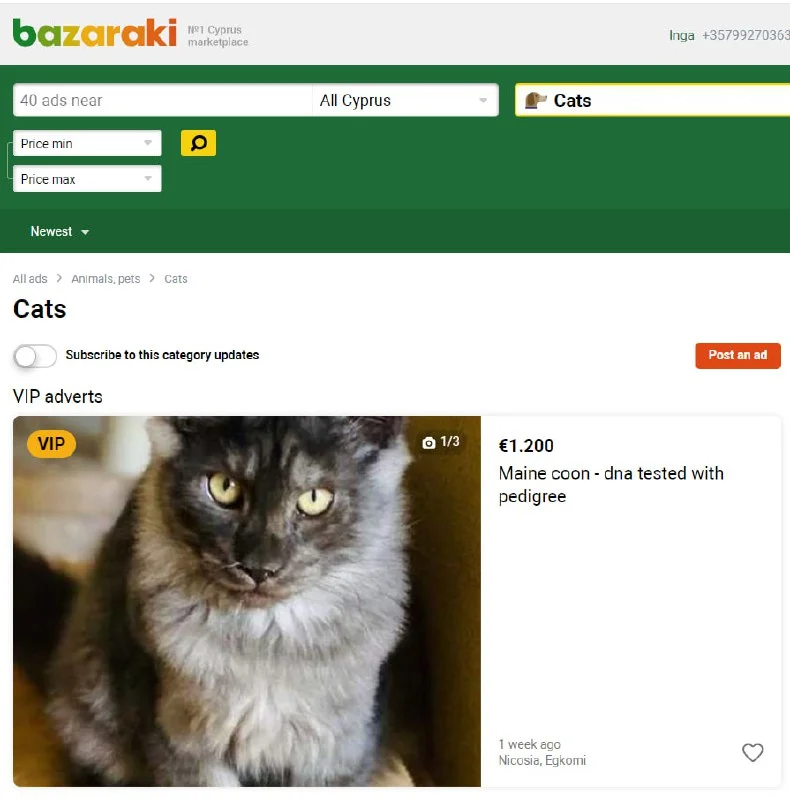Click the camera 1/3 photo counter
This screenshot has height=800, width=790.
[x=441, y=442]
